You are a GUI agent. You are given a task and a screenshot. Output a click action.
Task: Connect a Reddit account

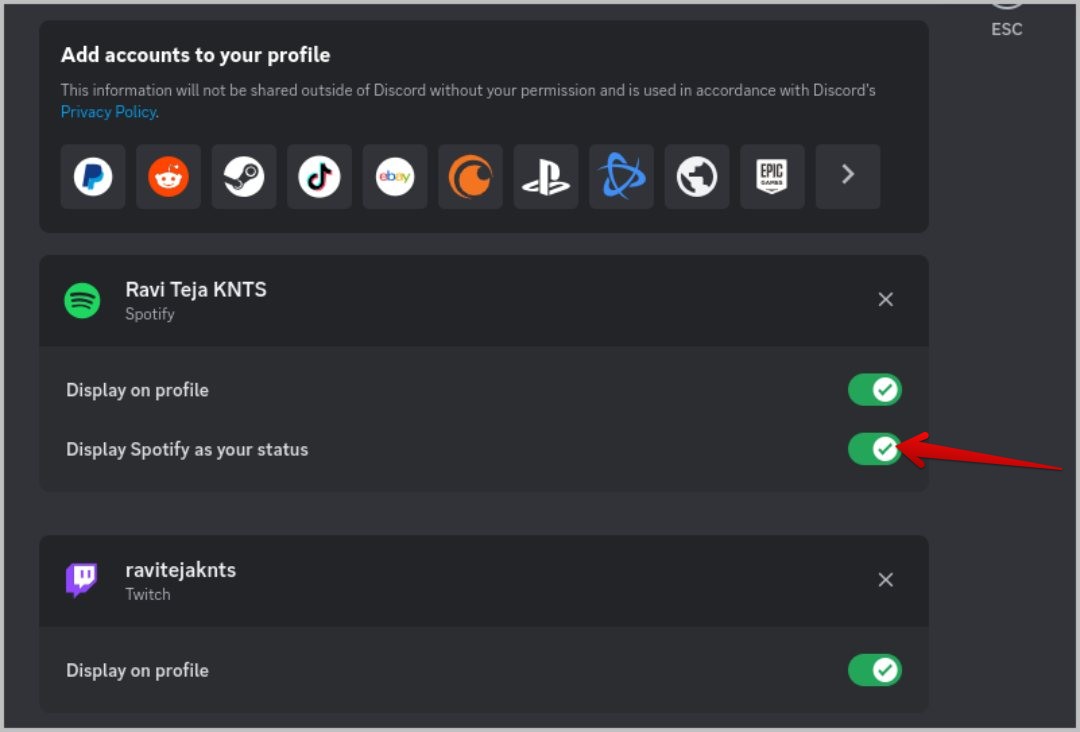[x=168, y=177]
